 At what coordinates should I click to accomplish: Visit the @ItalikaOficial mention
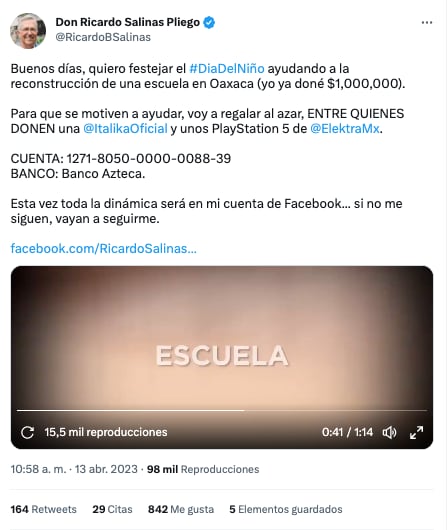[125, 129]
